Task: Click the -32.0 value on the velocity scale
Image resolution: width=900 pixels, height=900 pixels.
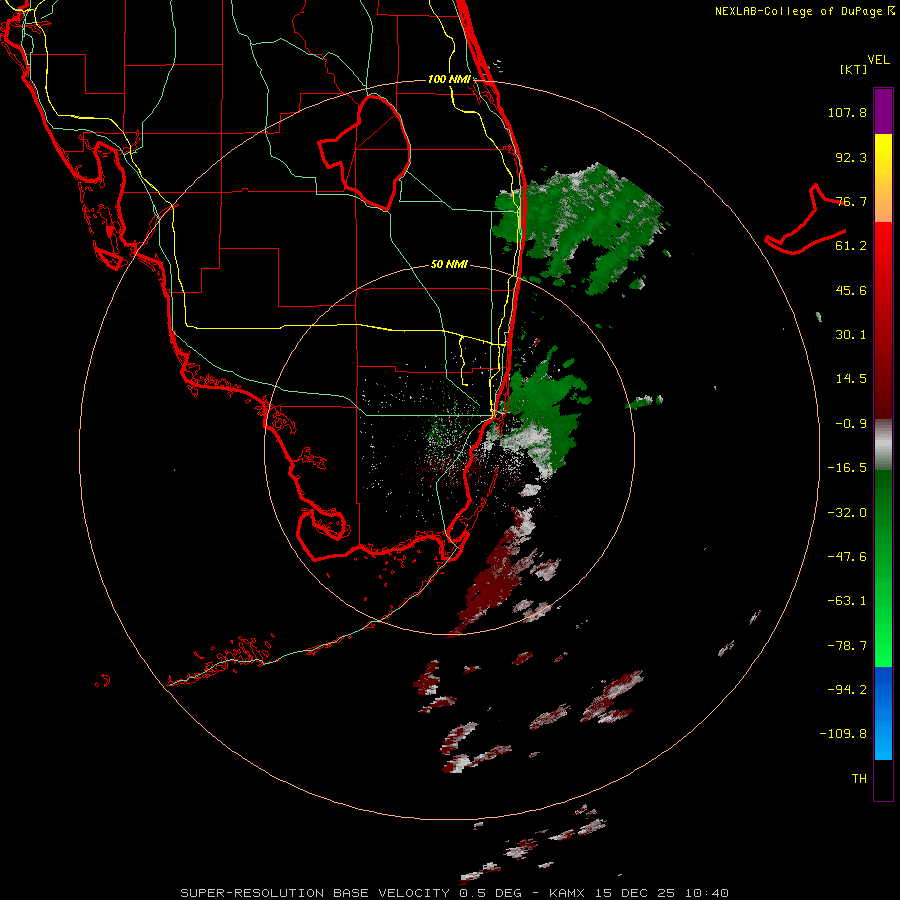Action: coord(847,513)
